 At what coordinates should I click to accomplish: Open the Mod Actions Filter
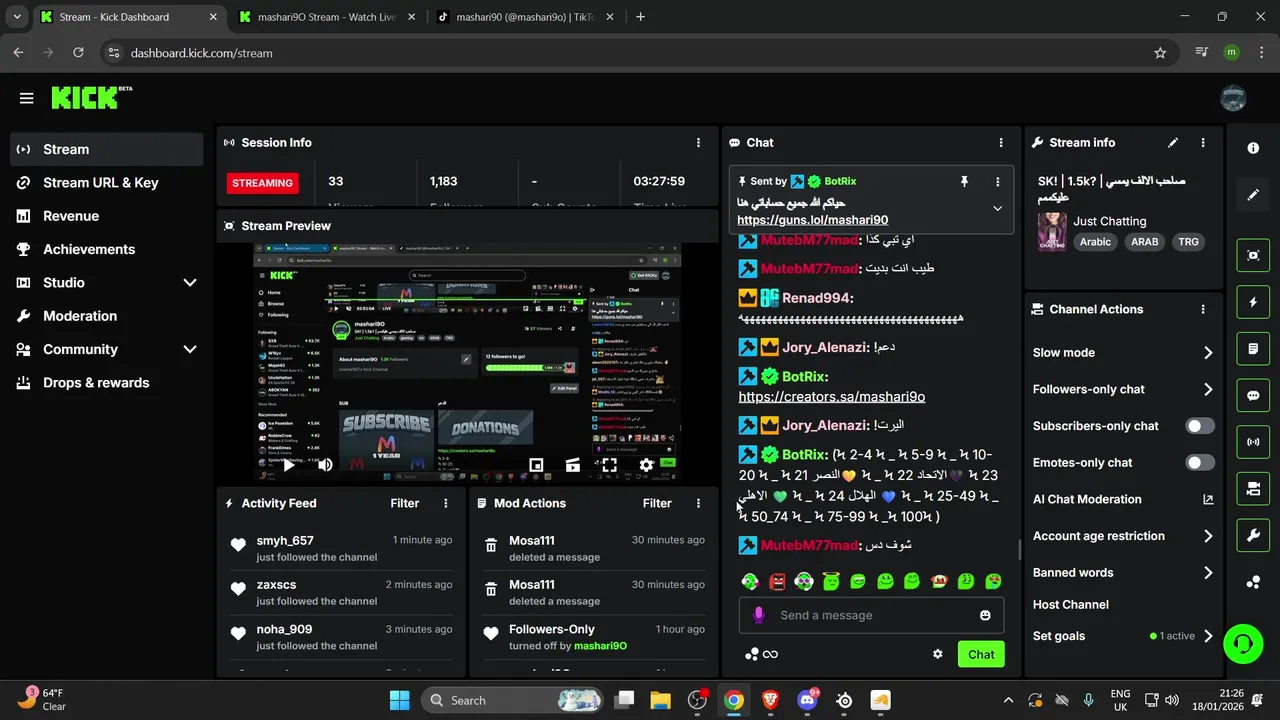pos(657,503)
